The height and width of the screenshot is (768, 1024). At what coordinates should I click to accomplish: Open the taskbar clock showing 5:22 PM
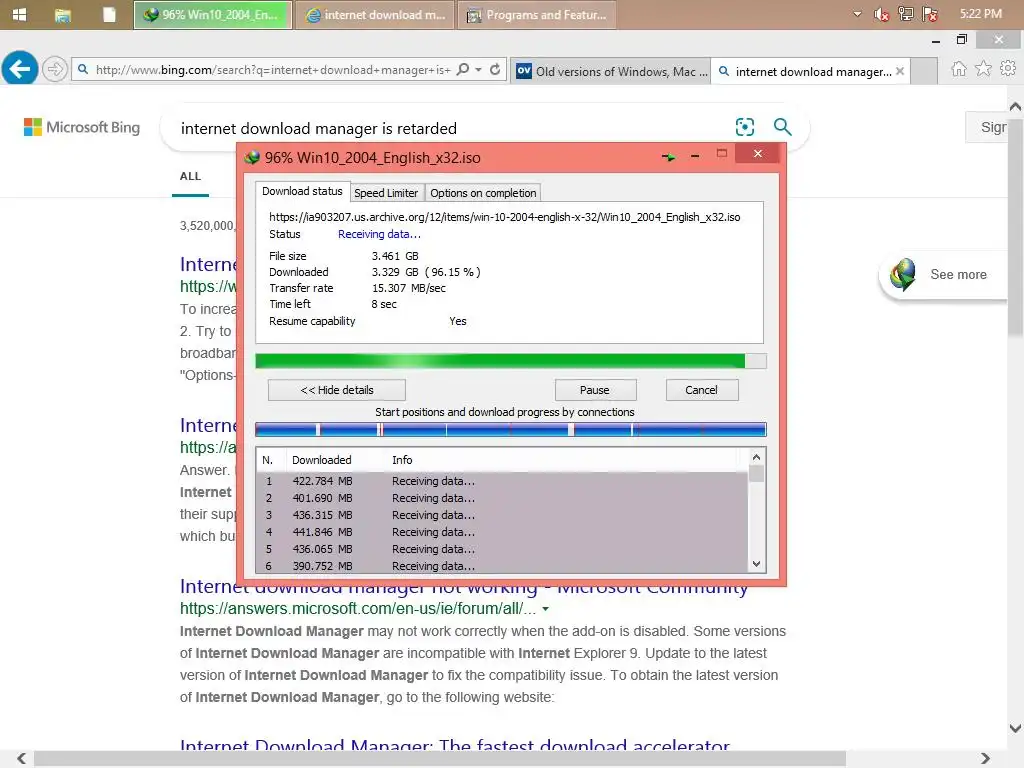980,14
